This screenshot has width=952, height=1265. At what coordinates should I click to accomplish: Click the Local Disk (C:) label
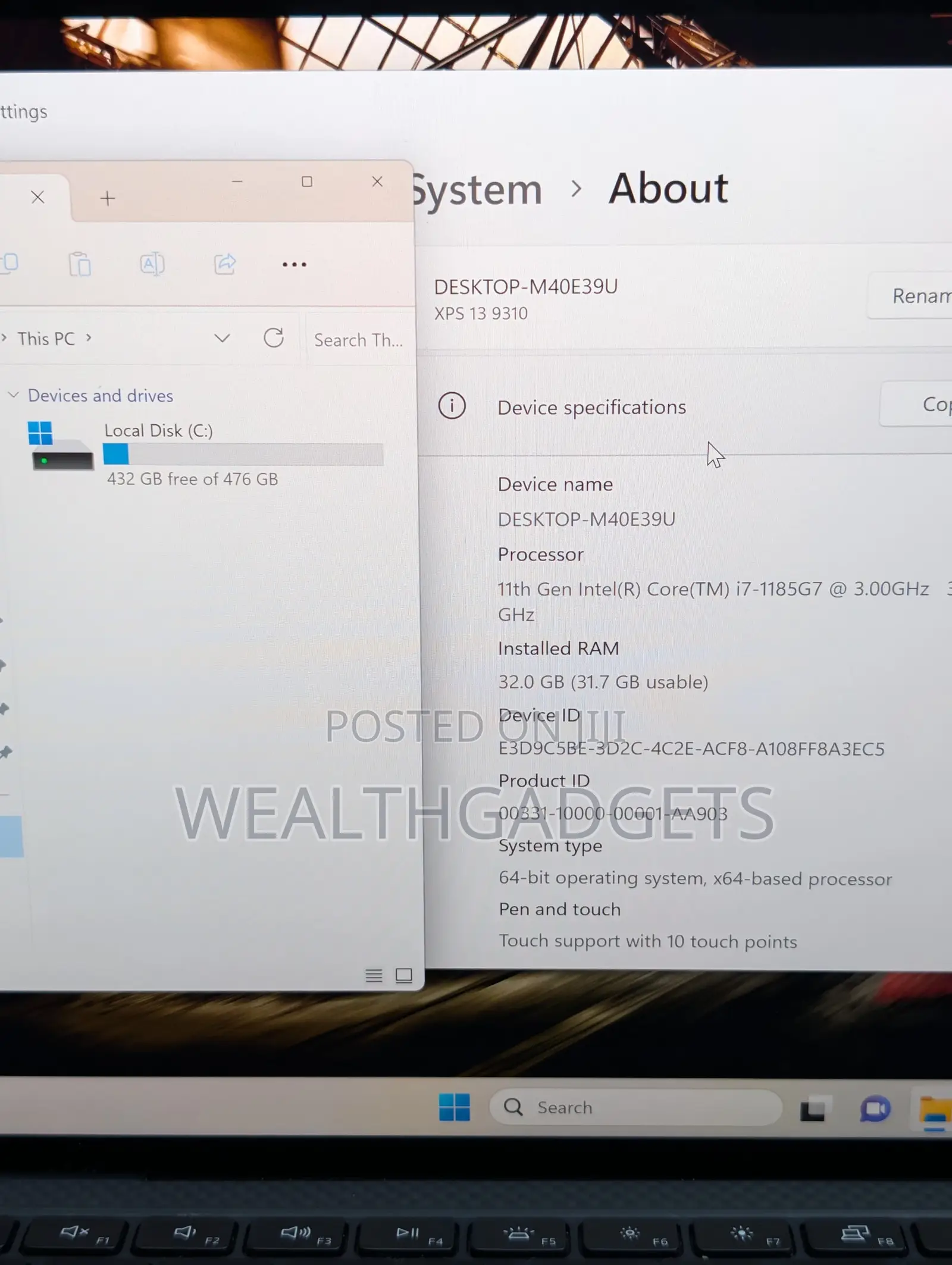tap(159, 430)
